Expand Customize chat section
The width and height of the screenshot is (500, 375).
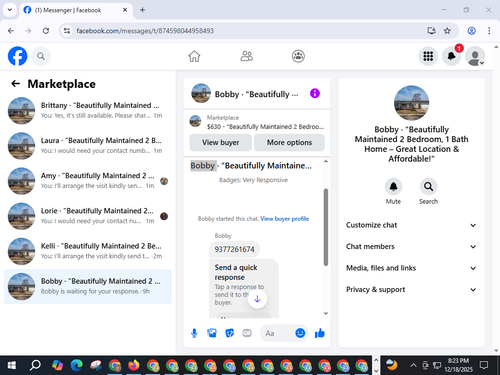tap(411, 225)
